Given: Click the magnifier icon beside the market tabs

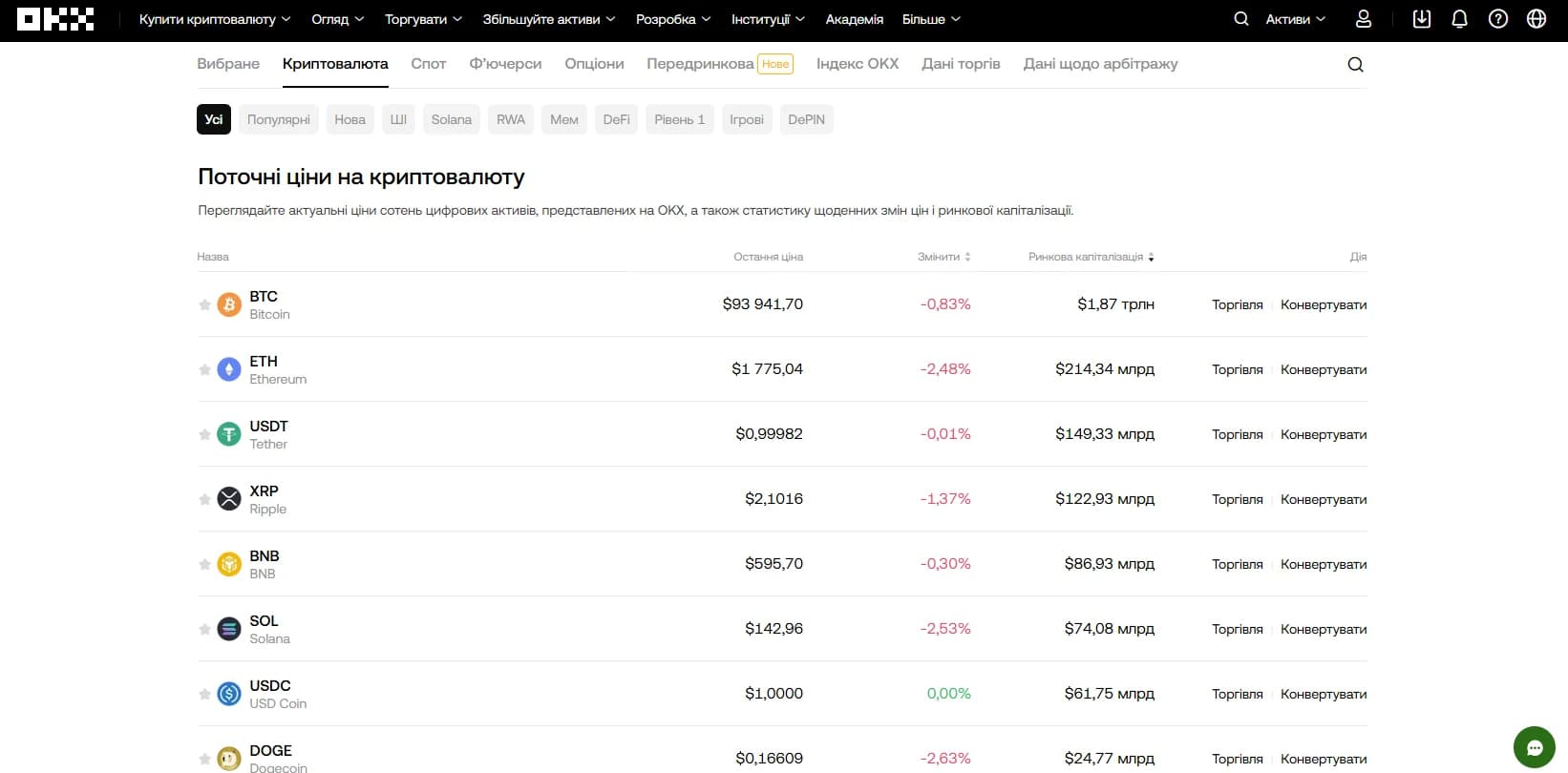Looking at the screenshot, I should 1355,65.
